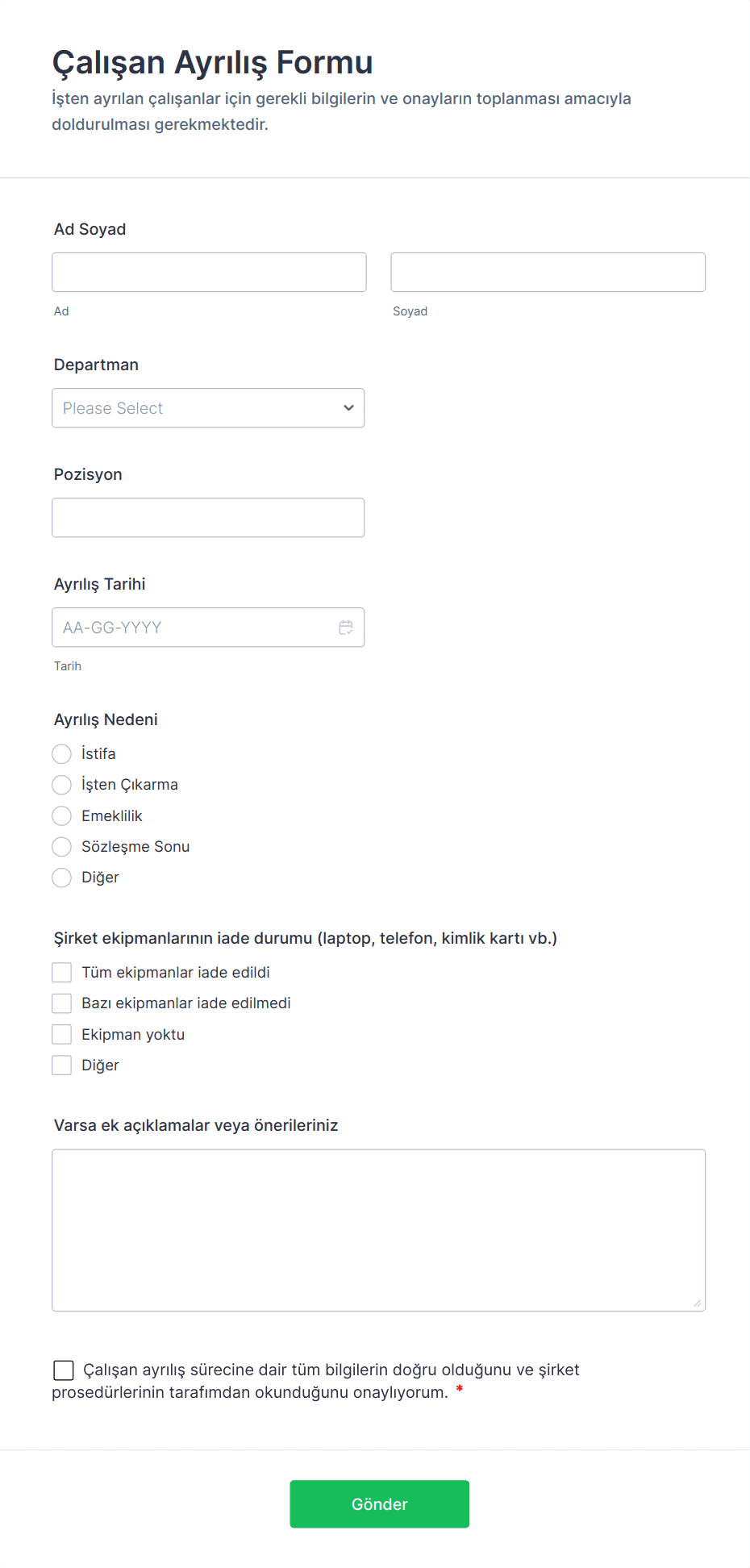Image resolution: width=750 pixels, height=1568 pixels.
Task: Select the Emeklilik radio button
Action: 62,816
